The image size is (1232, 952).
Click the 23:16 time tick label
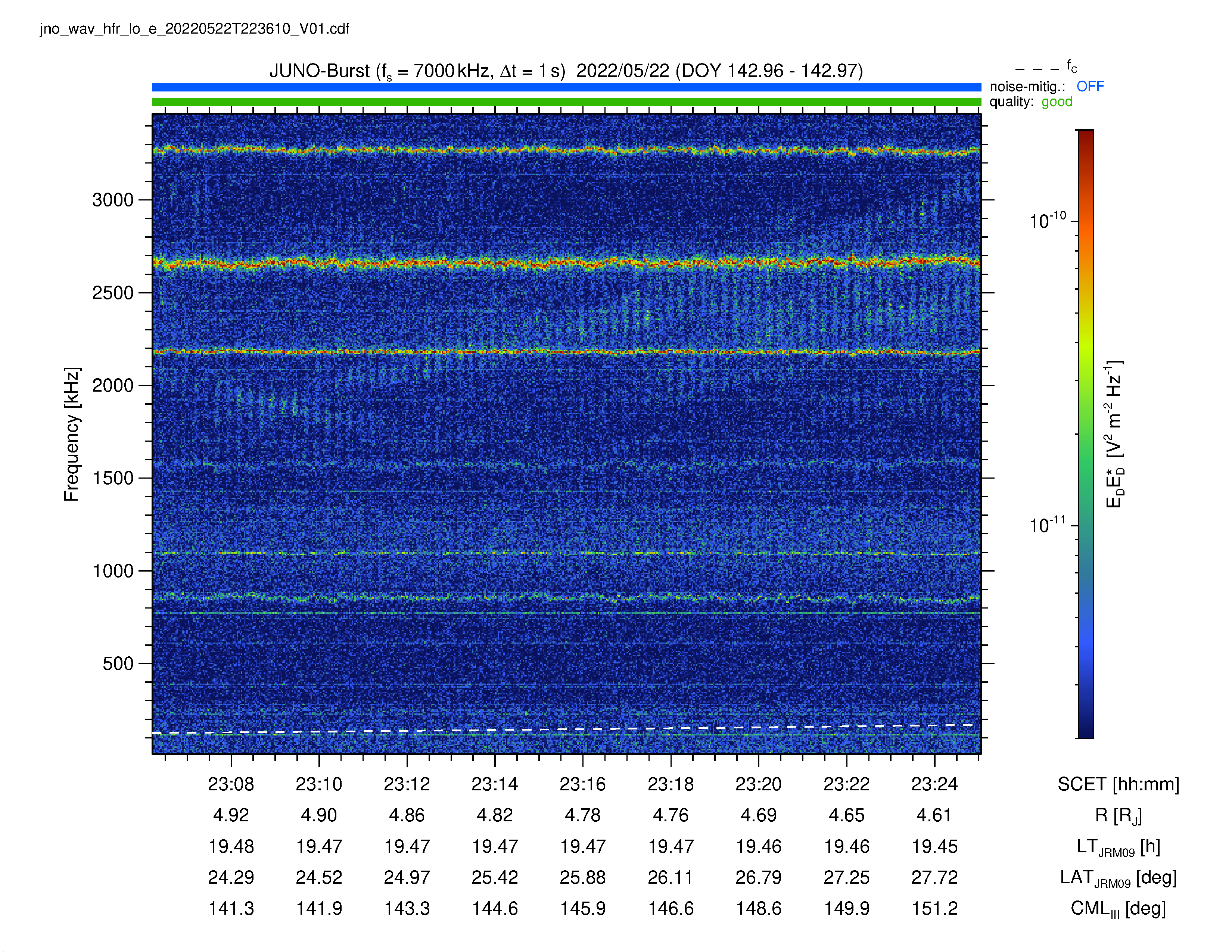pos(583,784)
